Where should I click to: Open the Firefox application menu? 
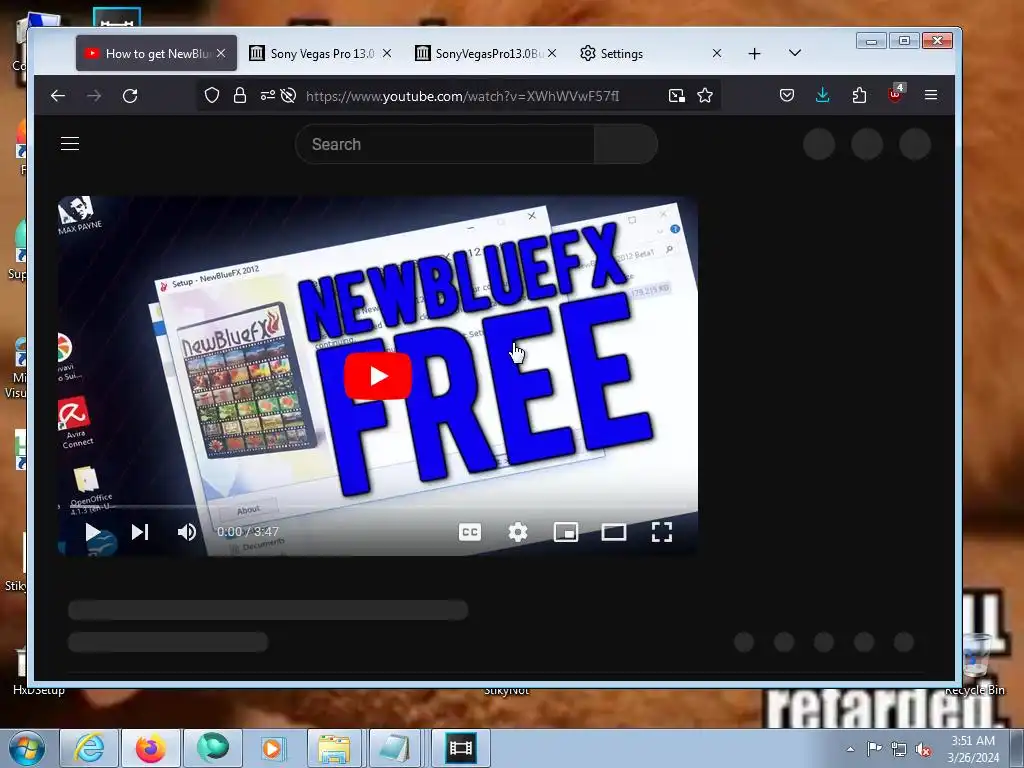[x=931, y=95]
